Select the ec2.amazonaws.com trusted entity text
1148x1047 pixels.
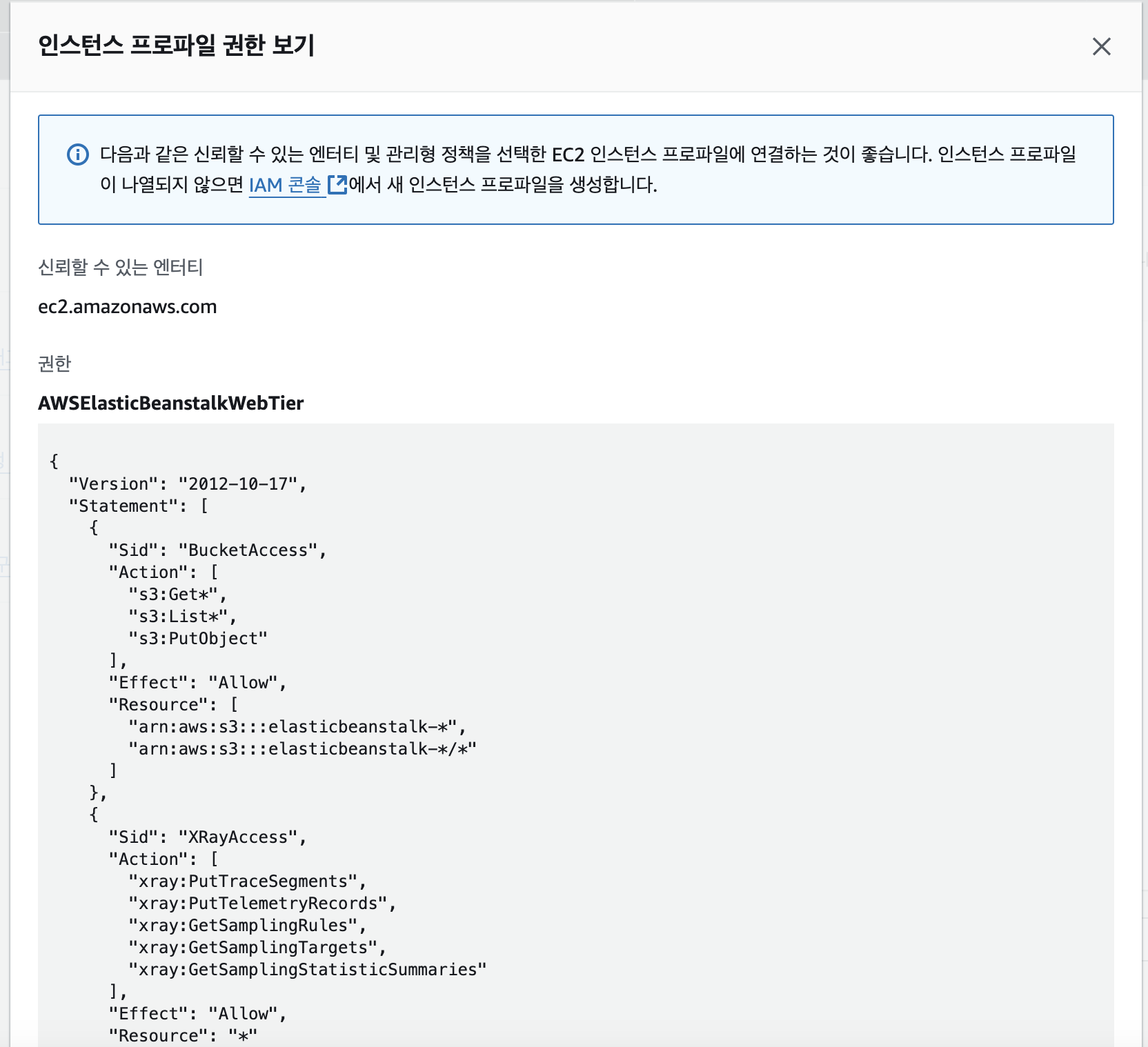pyautogui.click(x=128, y=306)
